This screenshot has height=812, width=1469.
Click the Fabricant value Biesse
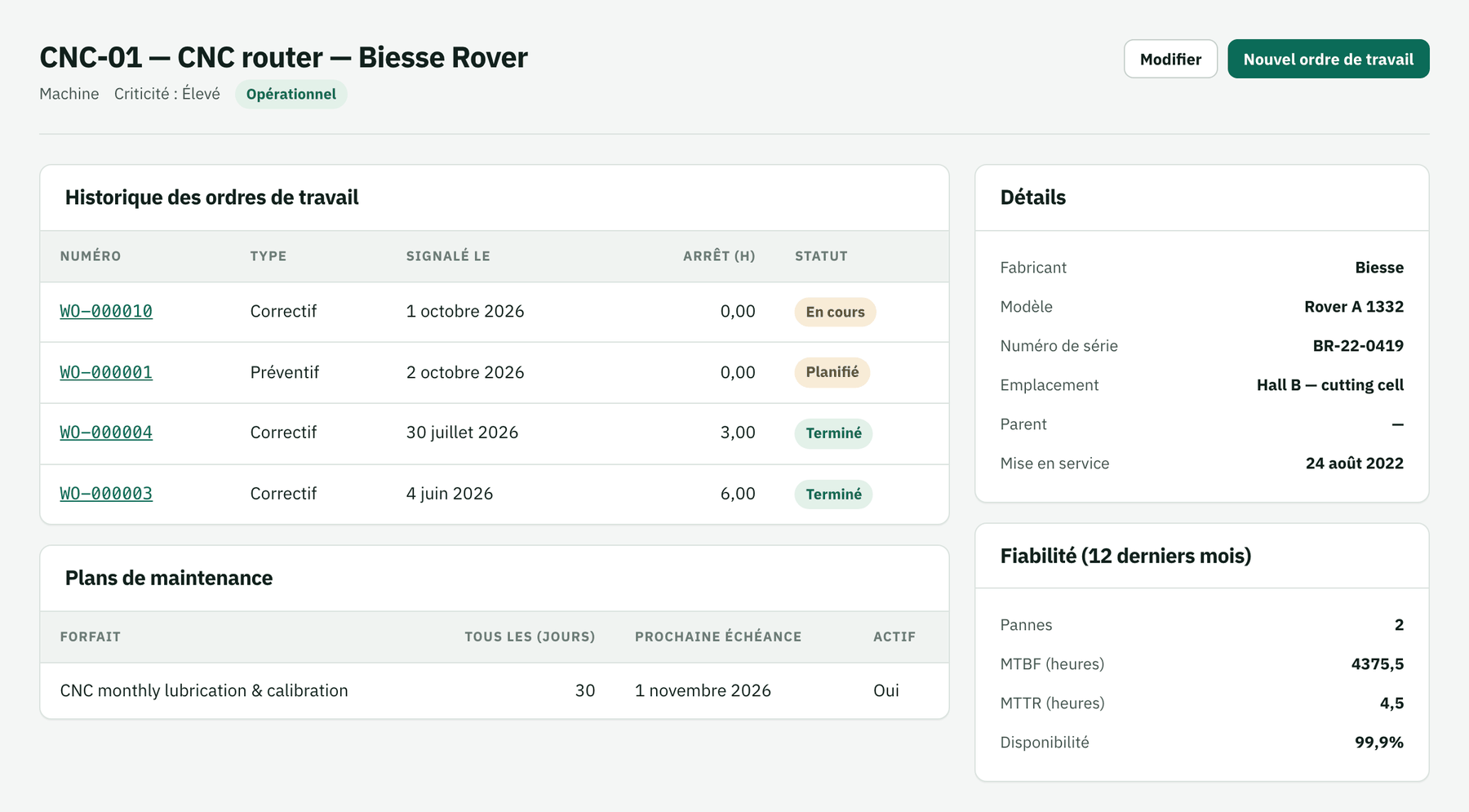pyautogui.click(x=1379, y=268)
